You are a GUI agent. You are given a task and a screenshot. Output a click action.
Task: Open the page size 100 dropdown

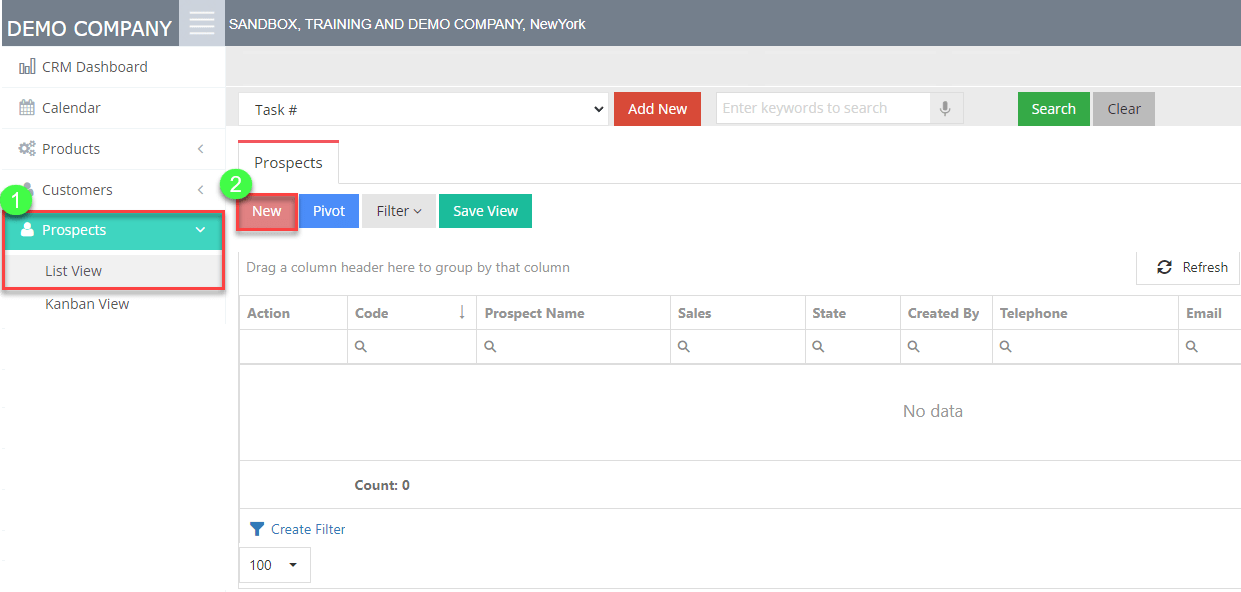[x=274, y=565]
